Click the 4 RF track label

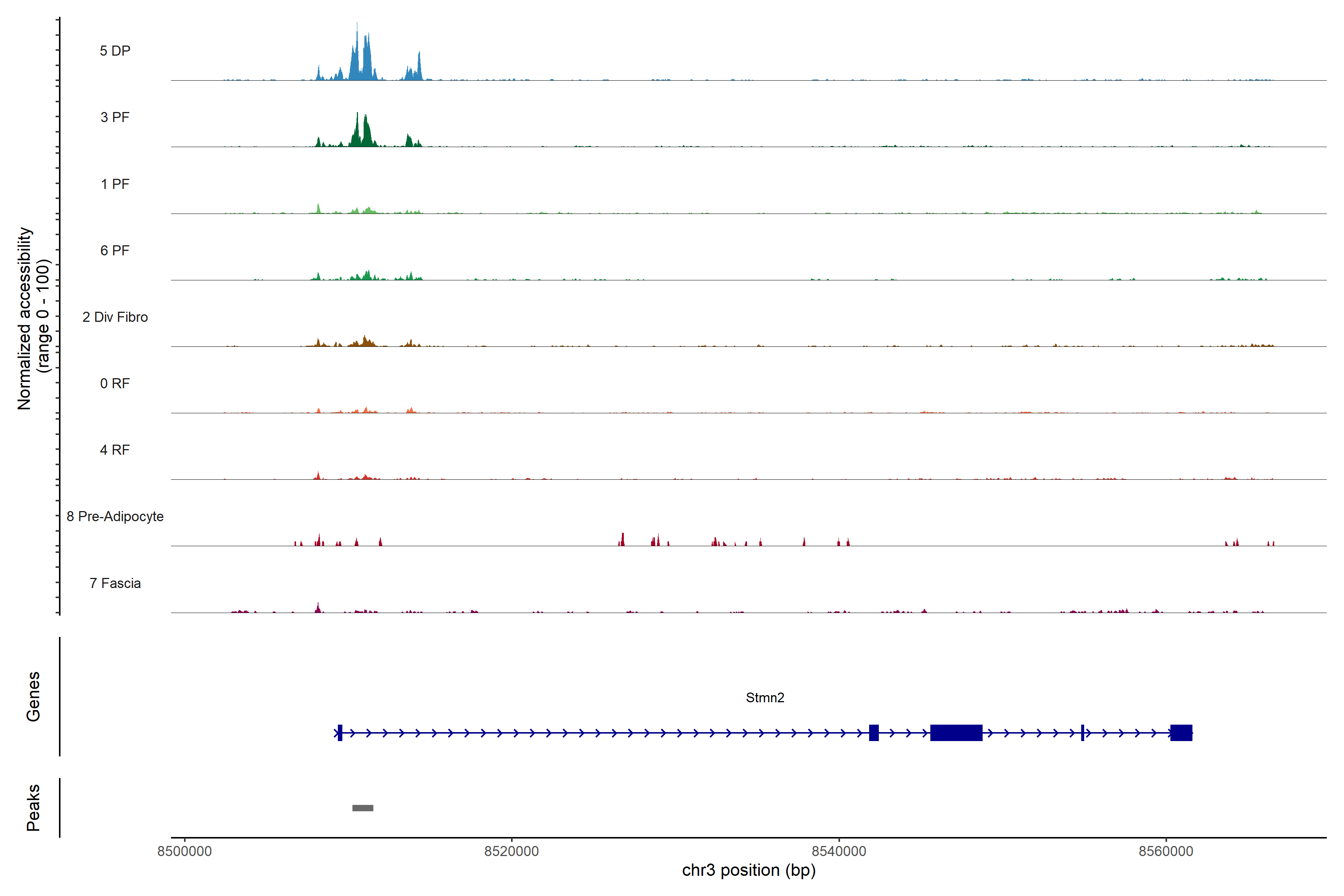click(x=115, y=450)
